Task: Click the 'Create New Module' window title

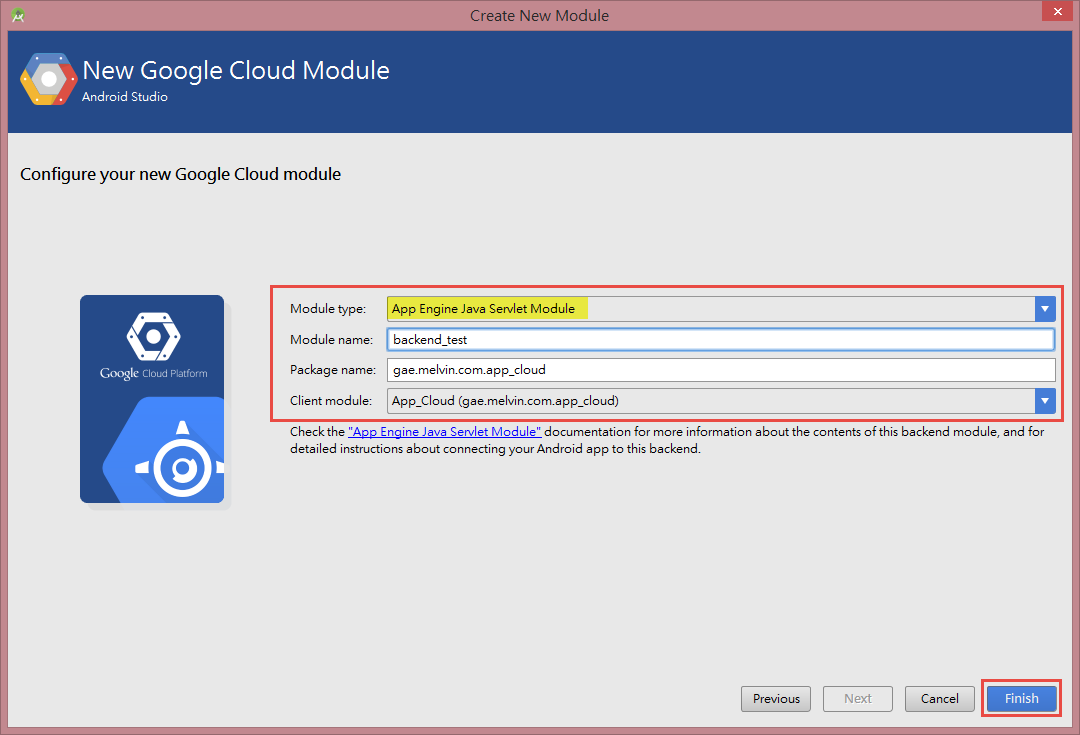Action: click(539, 15)
